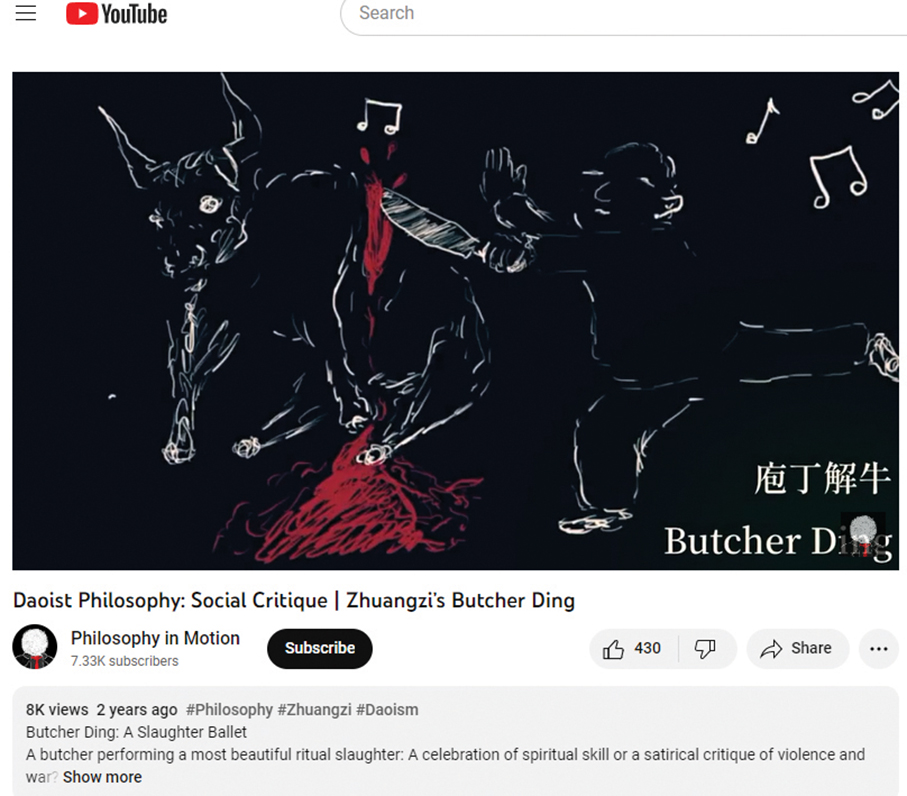Visit the Philosophy in Motion channel name

155,638
